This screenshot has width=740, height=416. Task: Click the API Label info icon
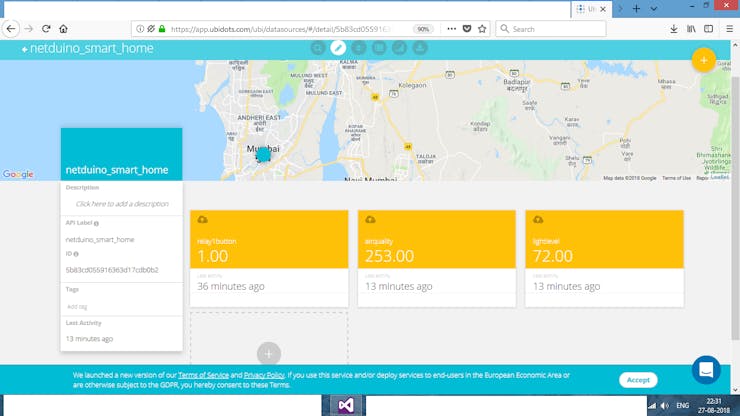click(x=96, y=223)
